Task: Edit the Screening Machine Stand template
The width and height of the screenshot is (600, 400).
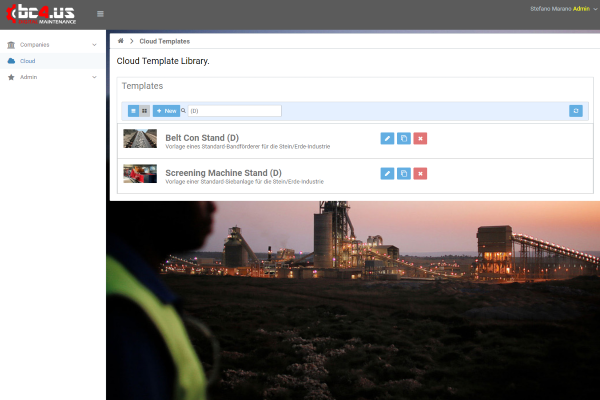Action: click(387, 173)
